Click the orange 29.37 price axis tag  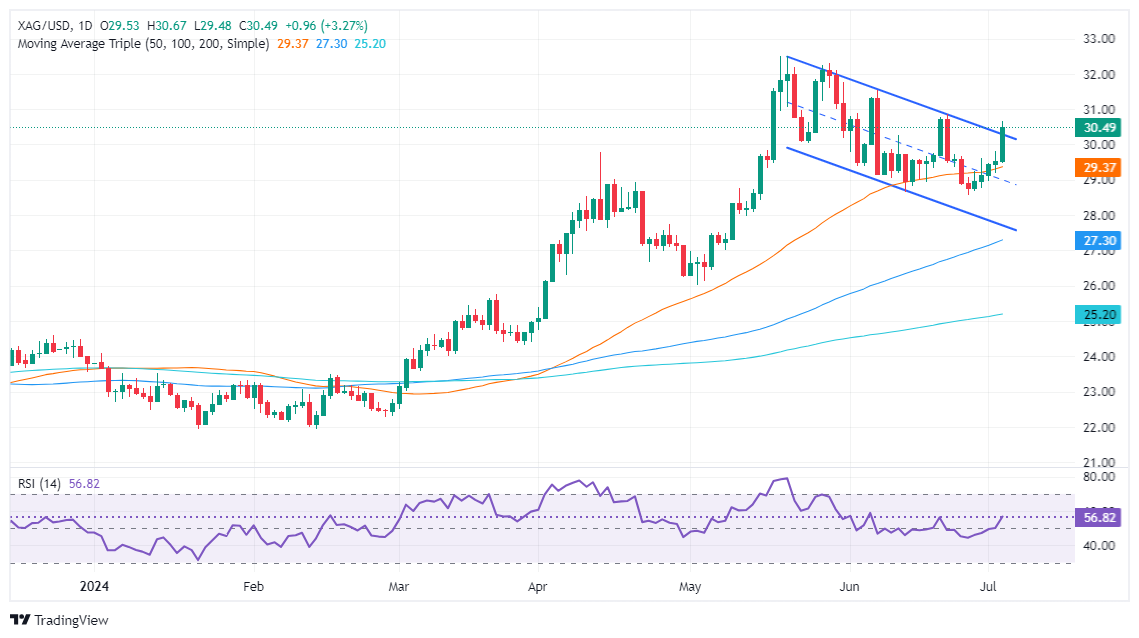(1098, 168)
